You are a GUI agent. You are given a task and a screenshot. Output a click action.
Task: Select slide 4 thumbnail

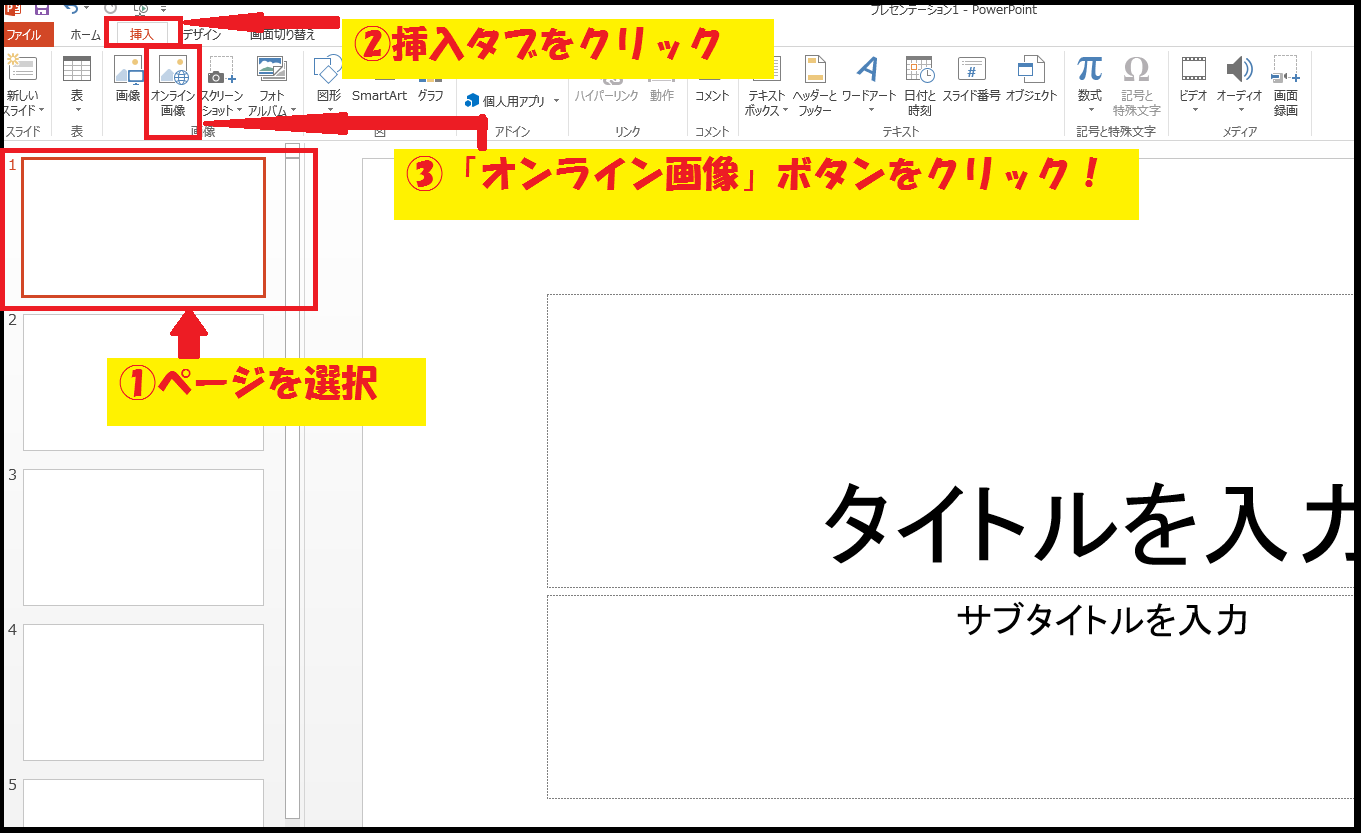pyautogui.click(x=143, y=692)
